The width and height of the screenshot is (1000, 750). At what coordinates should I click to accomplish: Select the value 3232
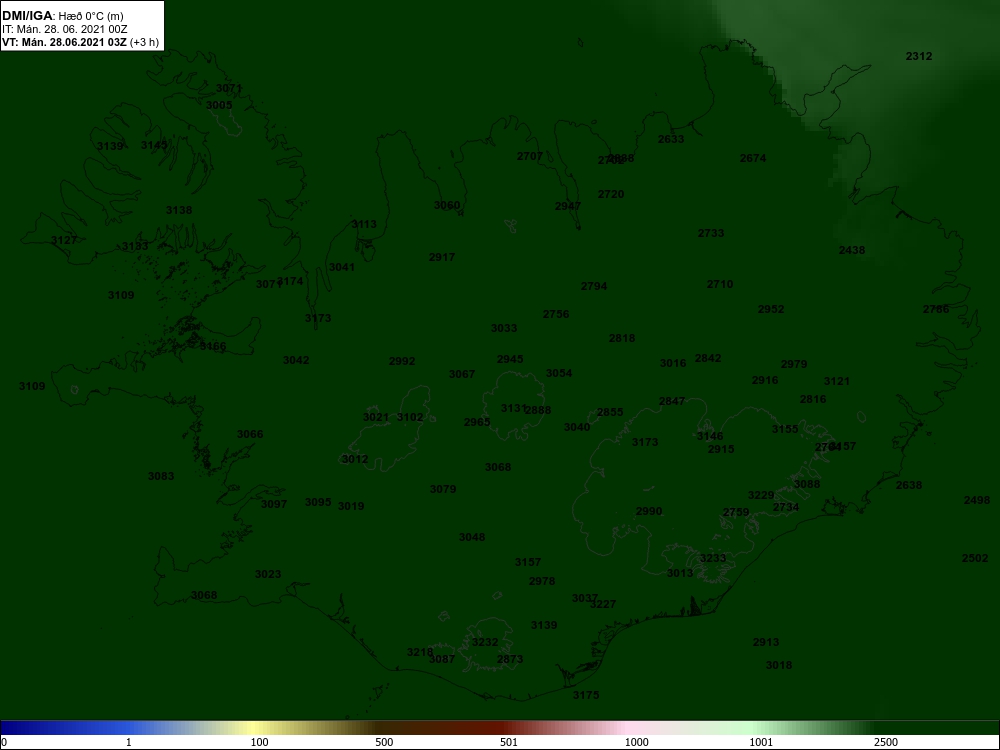pos(485,642)
